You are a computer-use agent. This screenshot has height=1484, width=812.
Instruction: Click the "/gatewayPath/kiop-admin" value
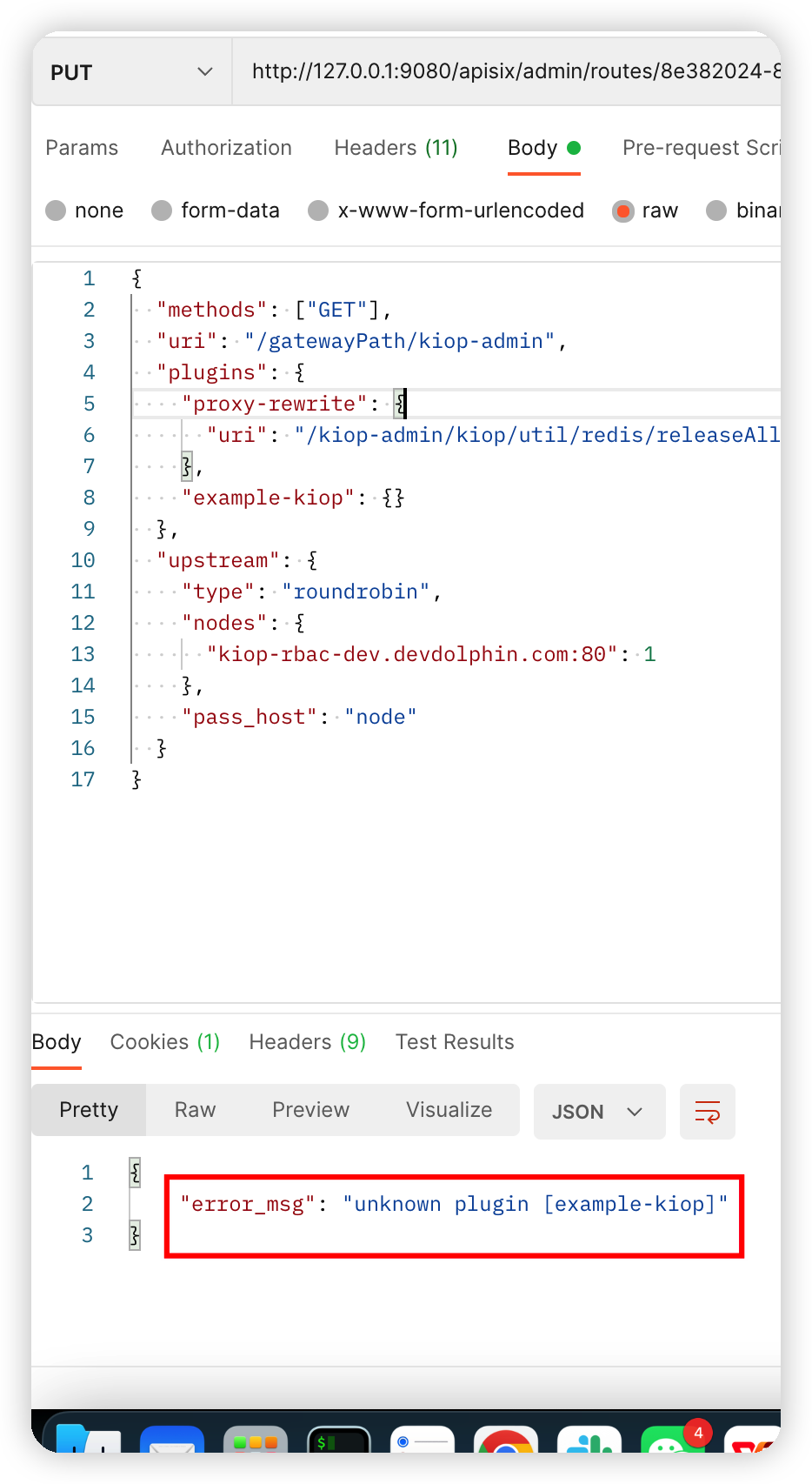pyautogui.click(x=400, y=341)
